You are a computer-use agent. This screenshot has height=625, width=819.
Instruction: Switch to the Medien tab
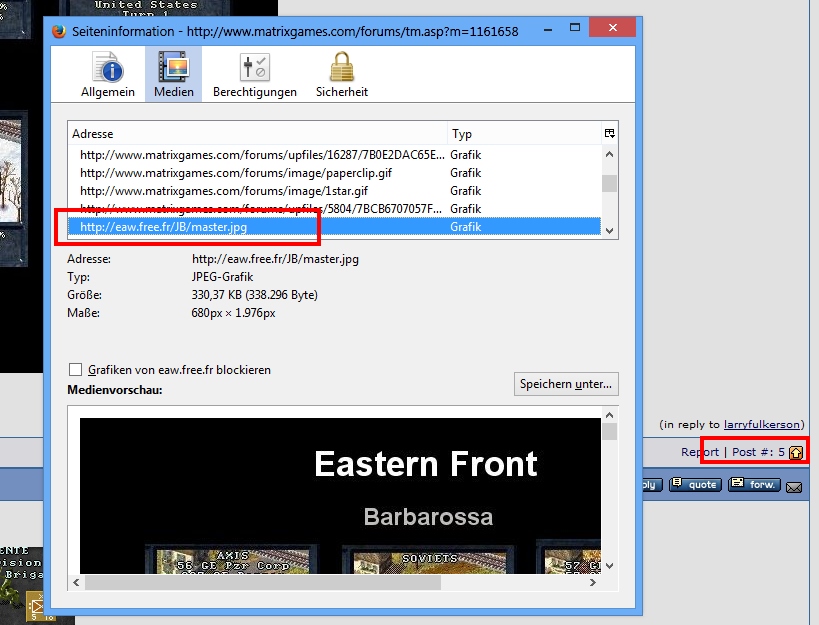pyautogui.click(x=173, y=74)
